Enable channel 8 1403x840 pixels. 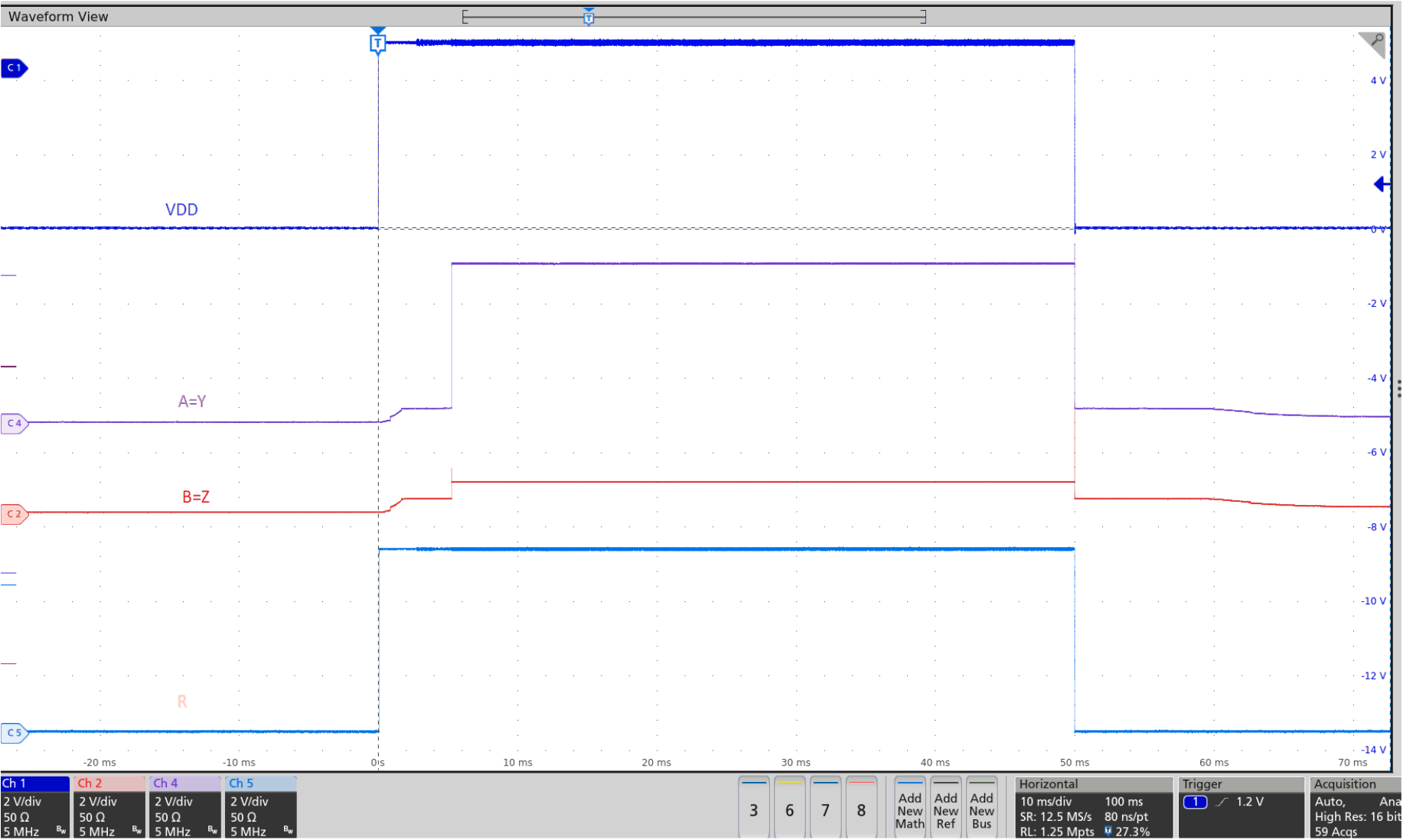tap(861, 809)
